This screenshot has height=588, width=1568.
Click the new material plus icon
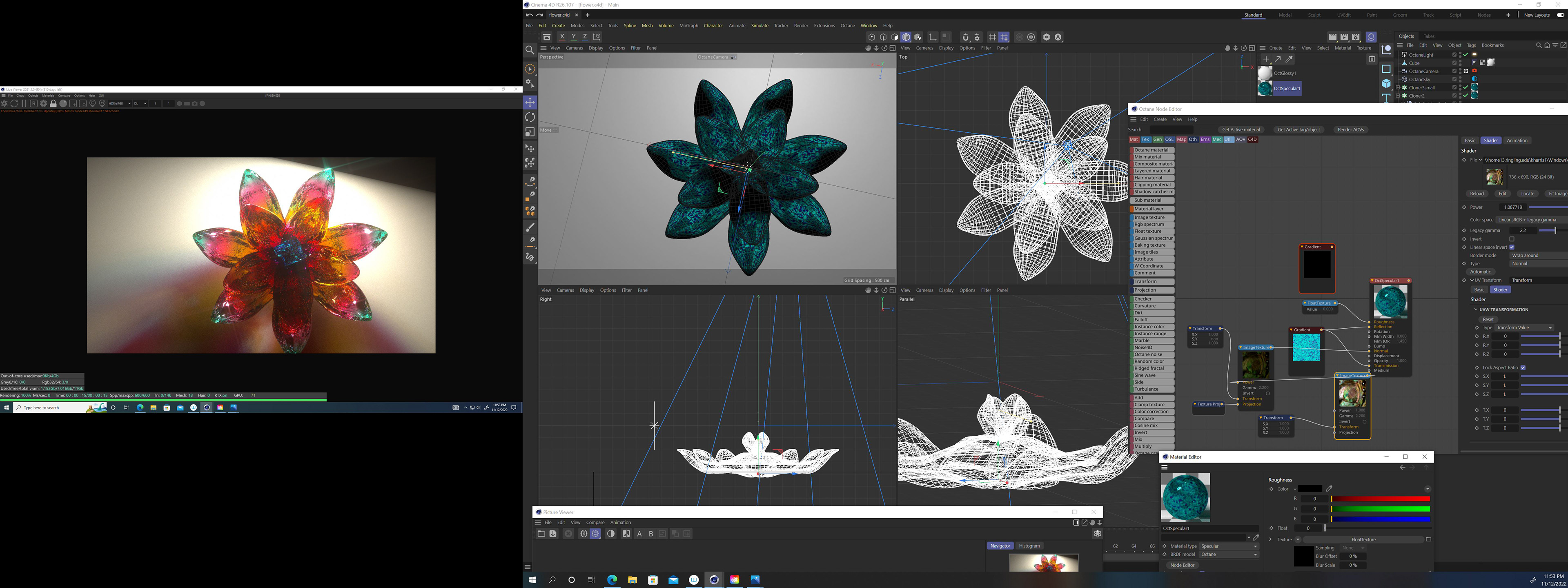pyautogui.click(x=1266, y=59)
